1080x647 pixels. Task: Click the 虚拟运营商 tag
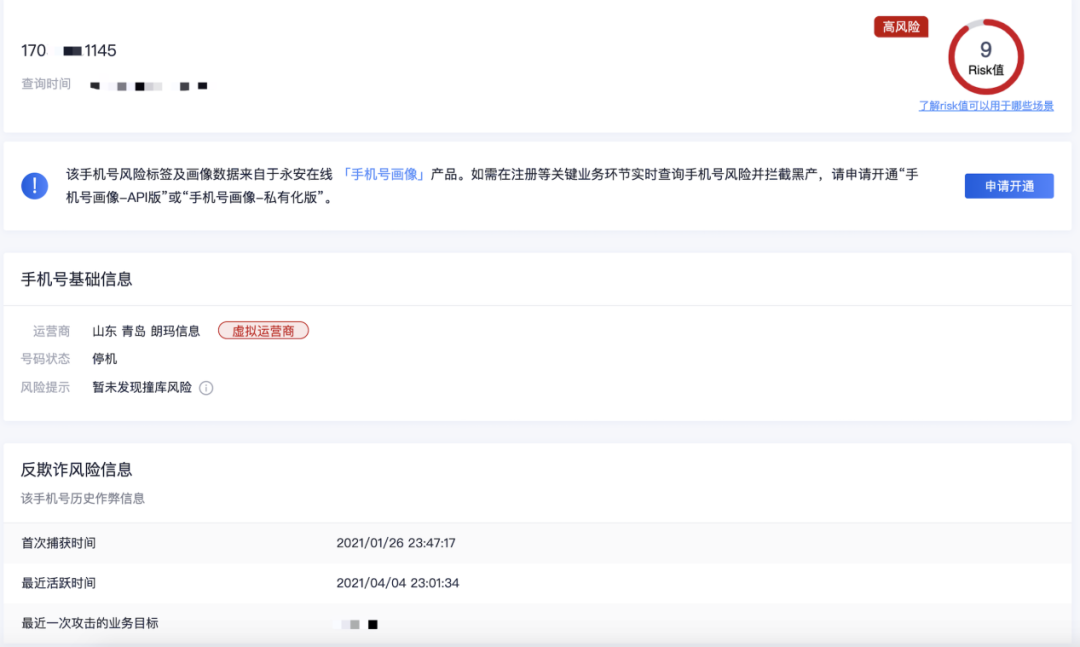click(263, 331)
